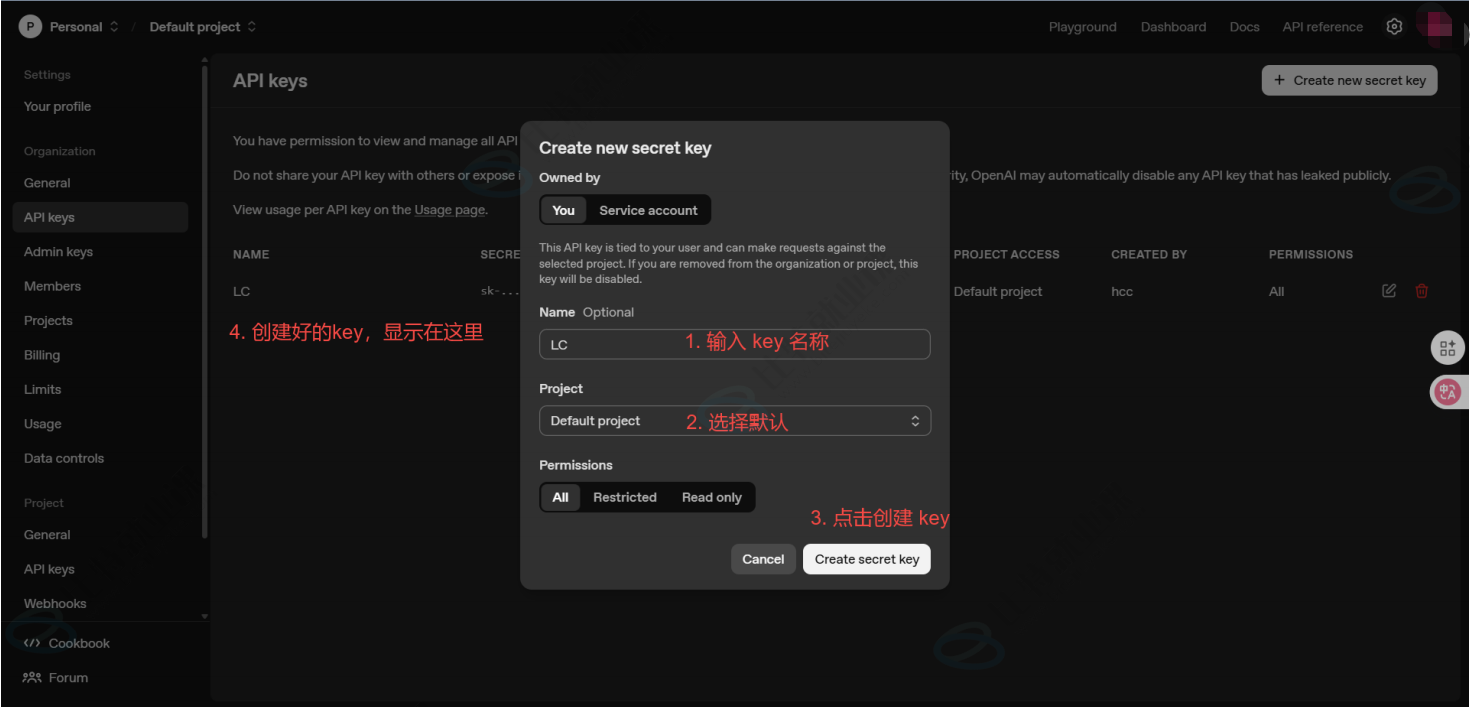Click the CREATED BY column header
Viewport: 1470px width, 707px height.
pos(1149,254)
